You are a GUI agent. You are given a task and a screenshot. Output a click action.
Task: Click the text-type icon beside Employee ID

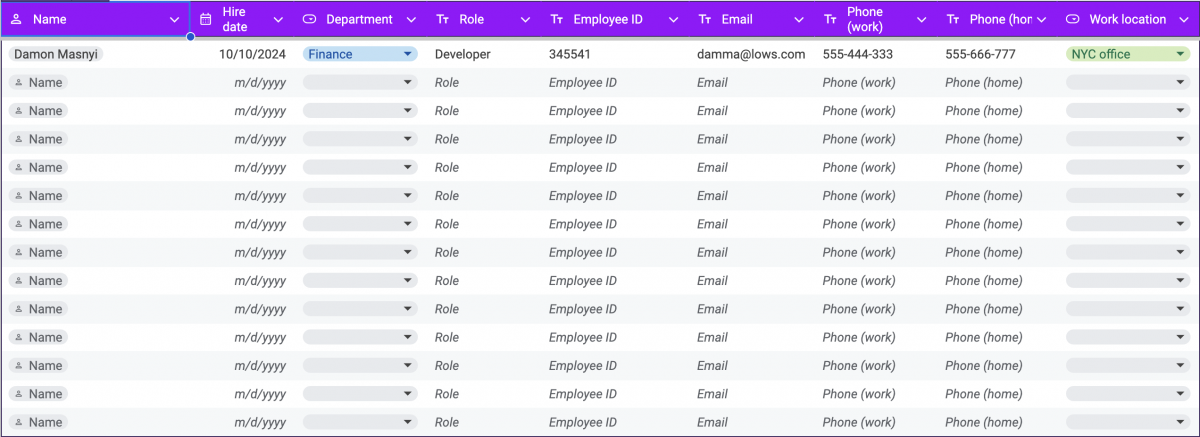[x=557, y=19]
